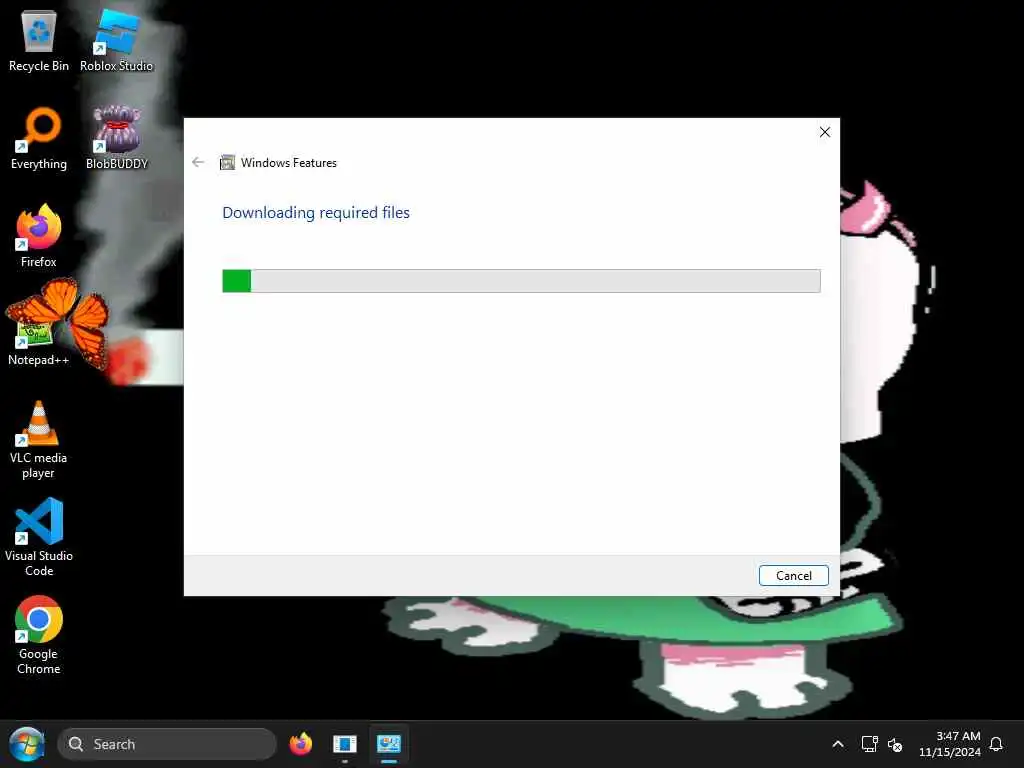Click the Windows Features title icon
The image size is (1024, 768).
[x=227, y=163]
